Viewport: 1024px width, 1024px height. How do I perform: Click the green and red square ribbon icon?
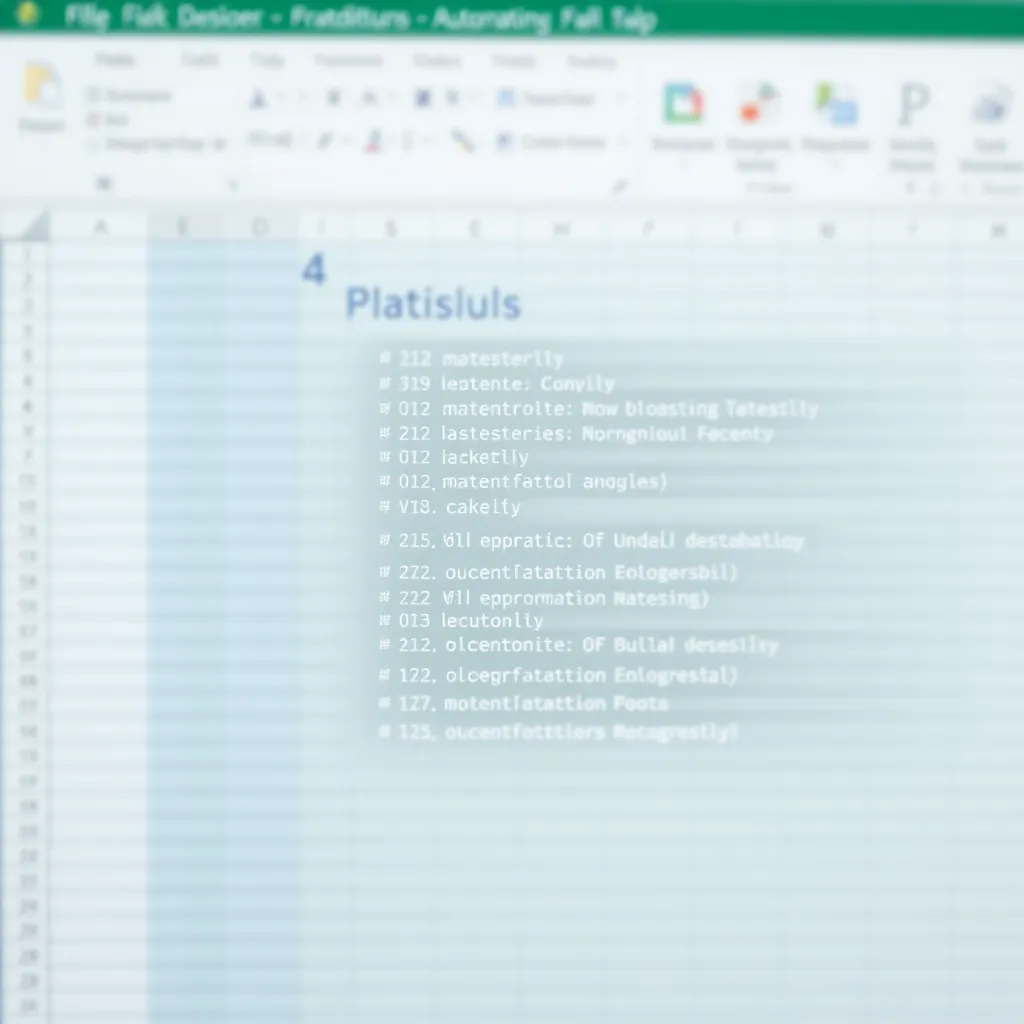683,104
